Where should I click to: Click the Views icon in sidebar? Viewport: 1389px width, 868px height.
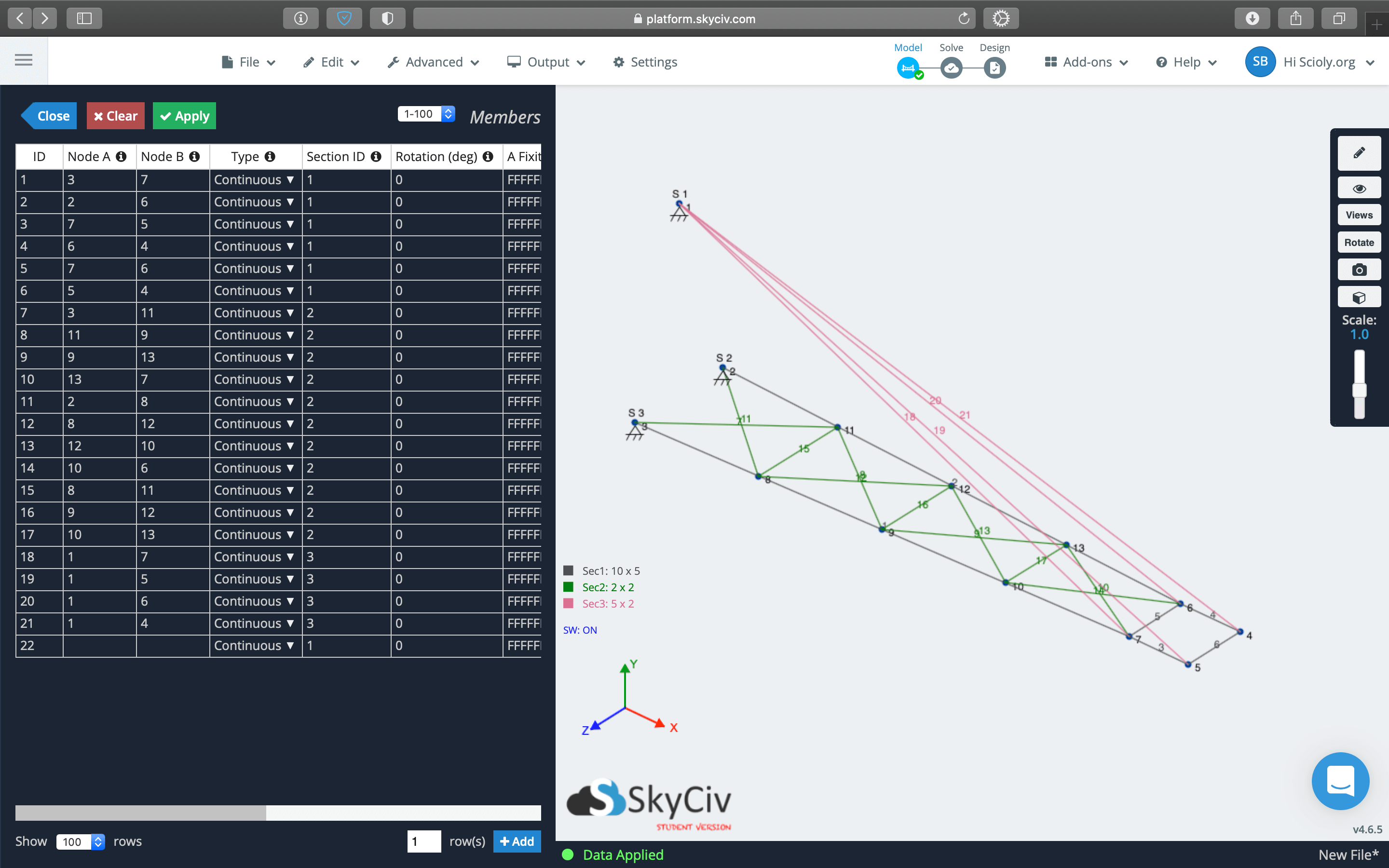coord(1359,214)
